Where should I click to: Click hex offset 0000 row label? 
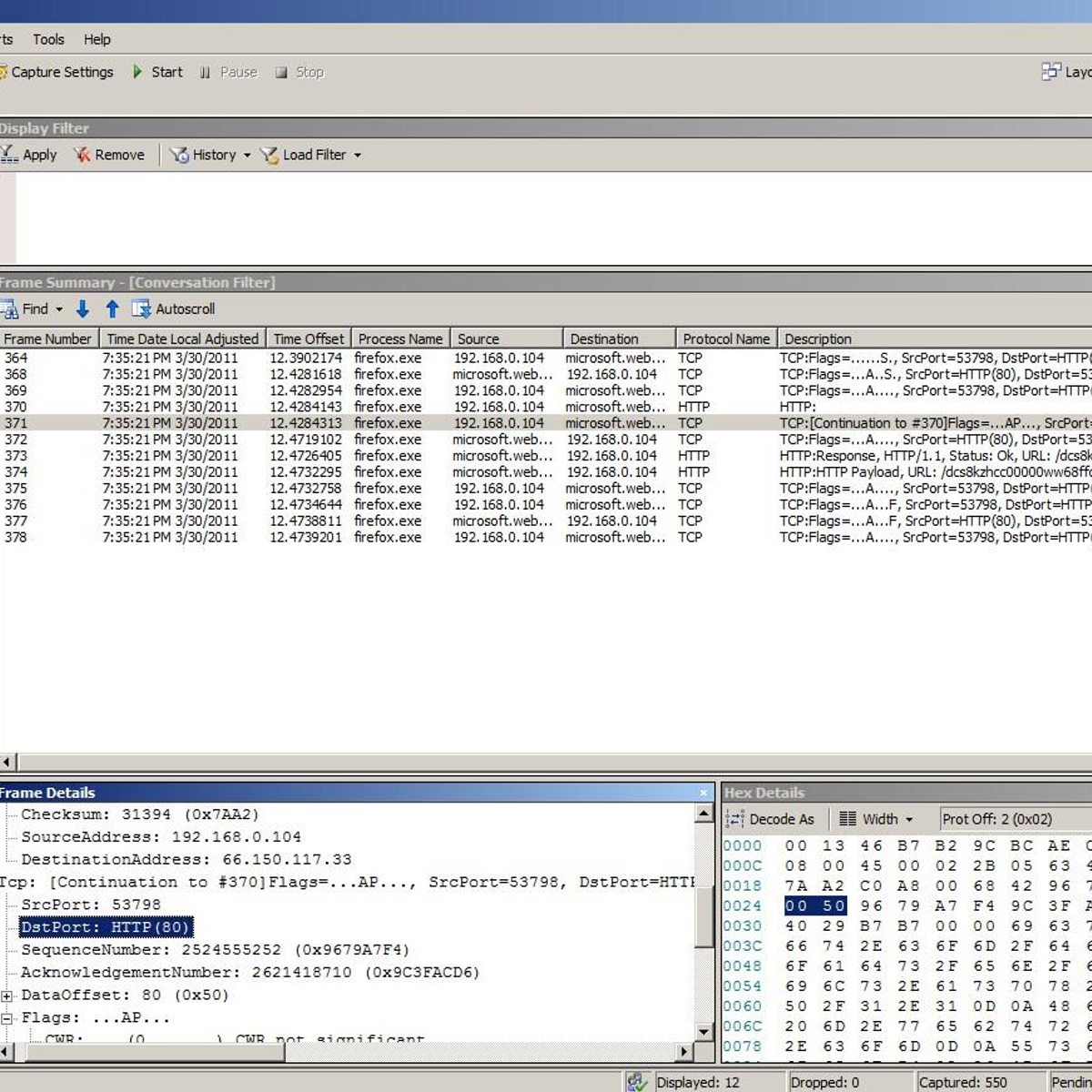pos(743,846)
